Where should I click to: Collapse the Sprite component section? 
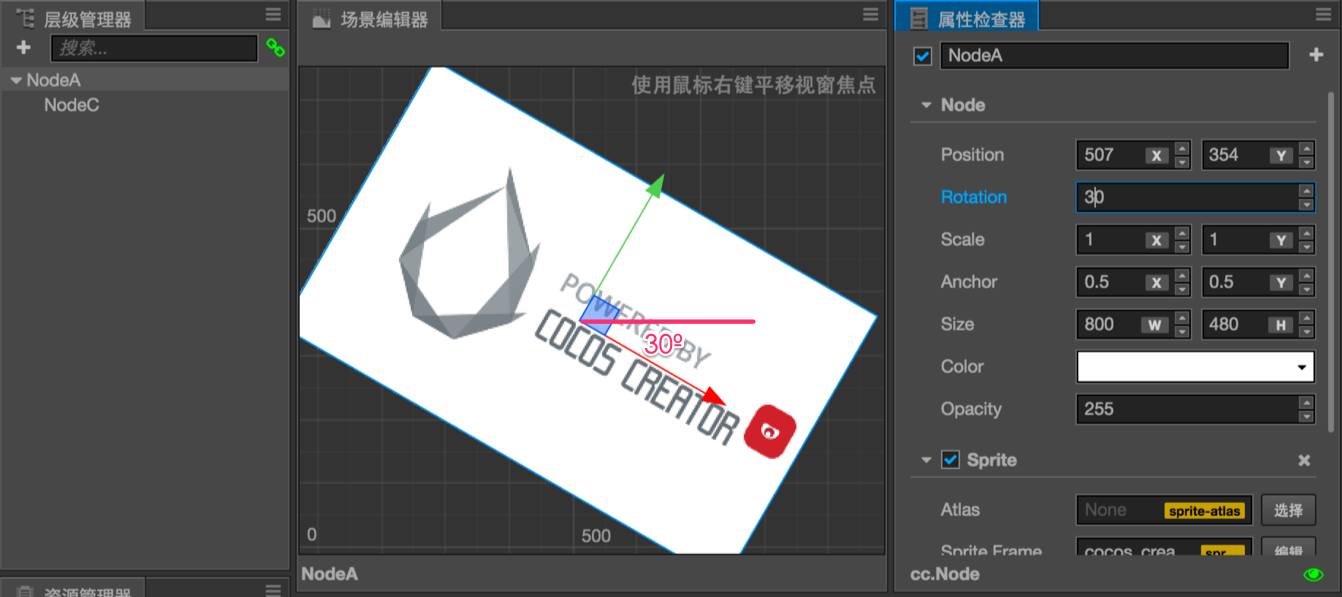click(x=926, y=460)
